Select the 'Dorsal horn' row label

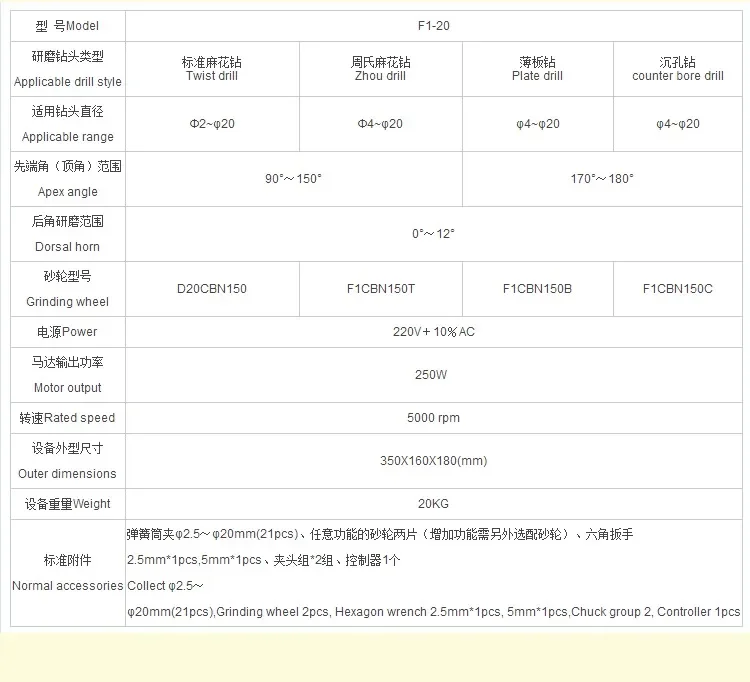pos(67,247)
